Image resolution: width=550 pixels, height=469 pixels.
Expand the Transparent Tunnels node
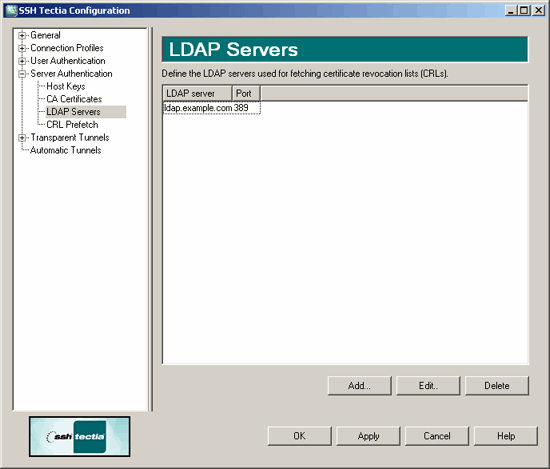[x=22, y=138]
